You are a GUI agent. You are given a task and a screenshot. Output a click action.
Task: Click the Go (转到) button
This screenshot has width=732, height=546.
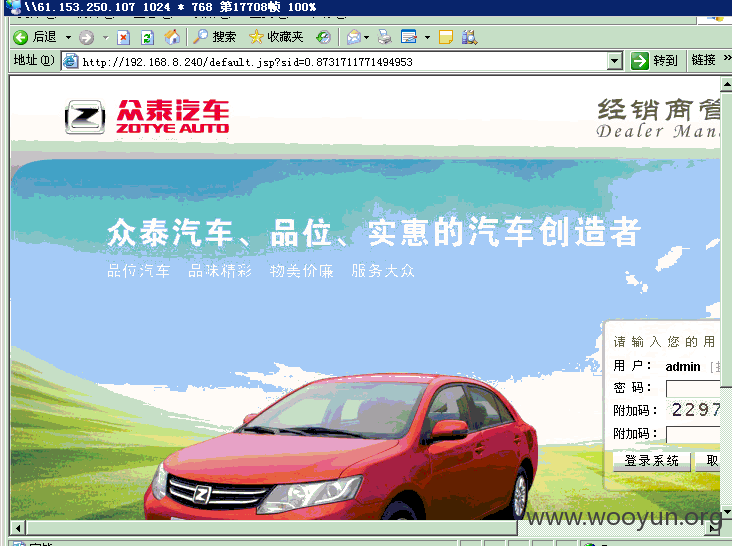655,61
